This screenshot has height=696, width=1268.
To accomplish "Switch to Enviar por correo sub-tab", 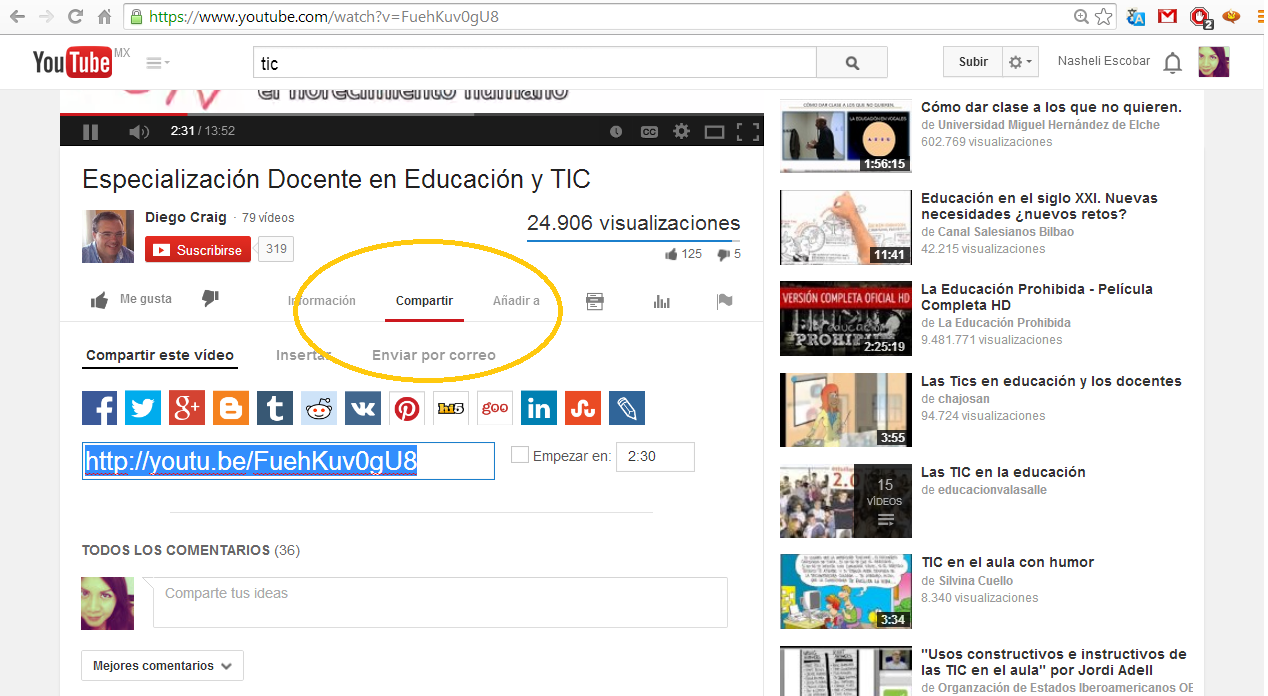I will [433, 355].
